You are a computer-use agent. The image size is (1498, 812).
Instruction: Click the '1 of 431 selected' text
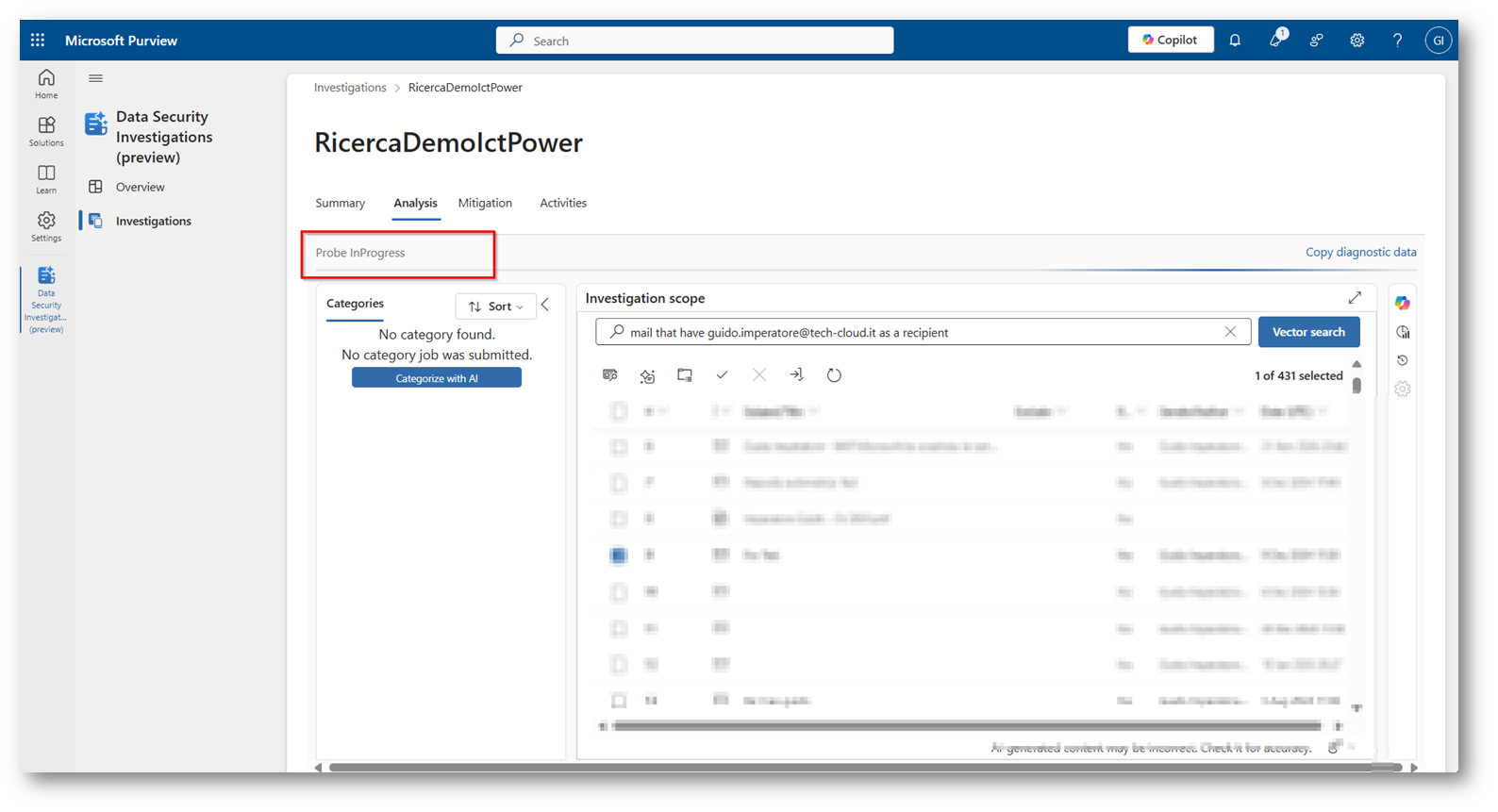tap(1298, 375)
